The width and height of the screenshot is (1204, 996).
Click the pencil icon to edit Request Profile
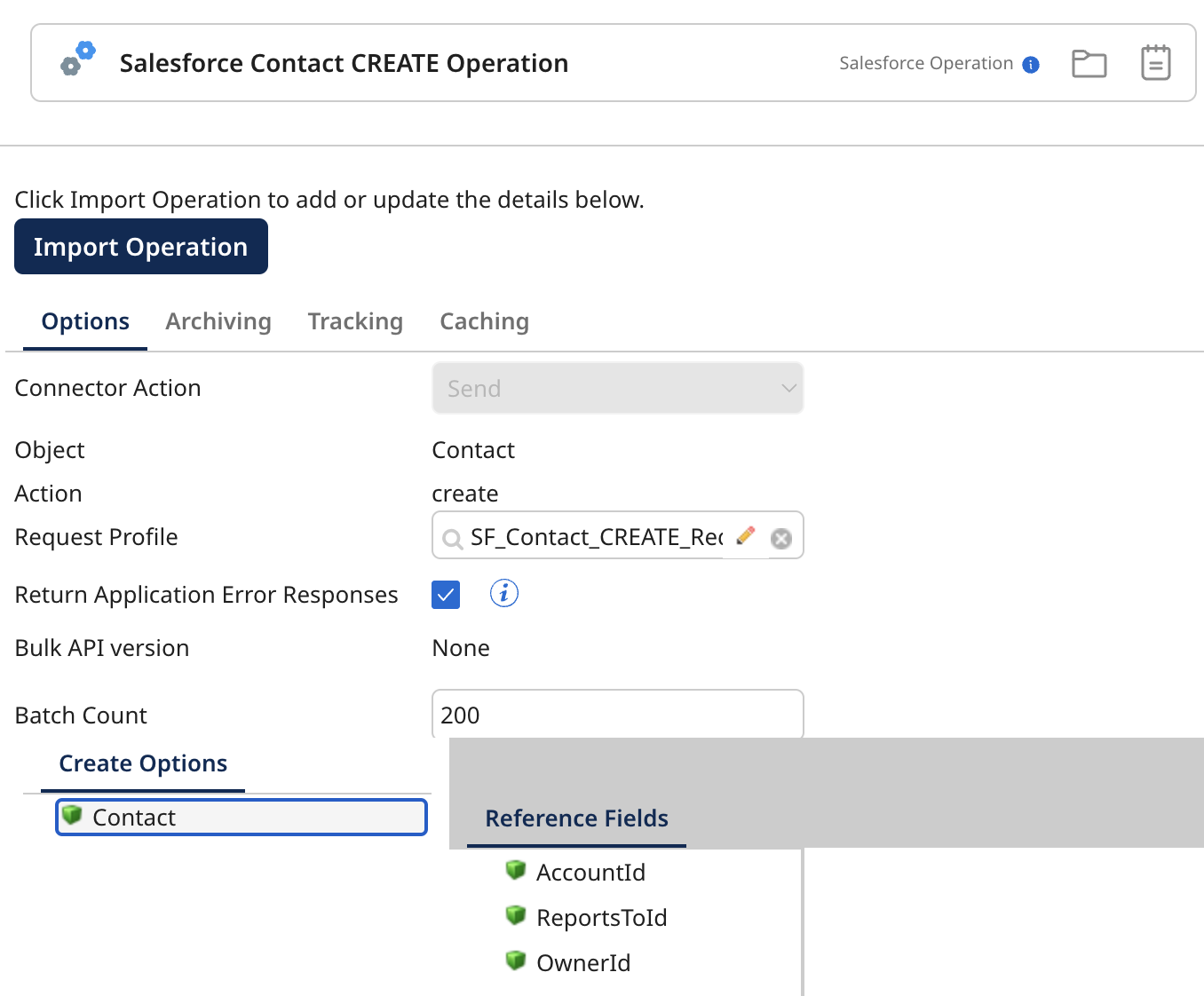coord(745,535)
